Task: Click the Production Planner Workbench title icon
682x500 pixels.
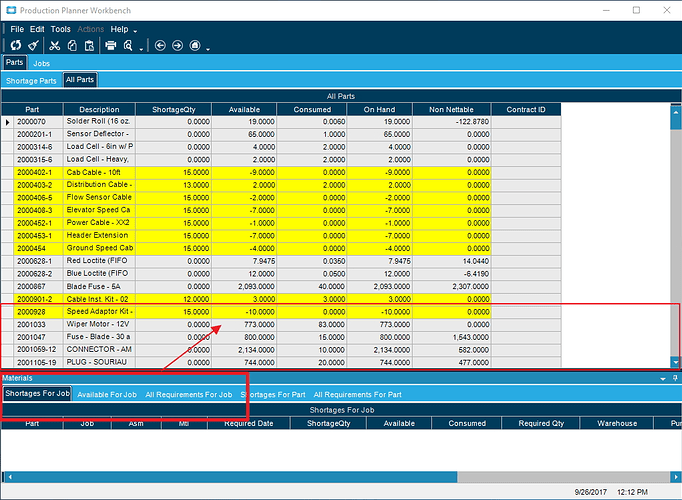Action: pos(11,10)
